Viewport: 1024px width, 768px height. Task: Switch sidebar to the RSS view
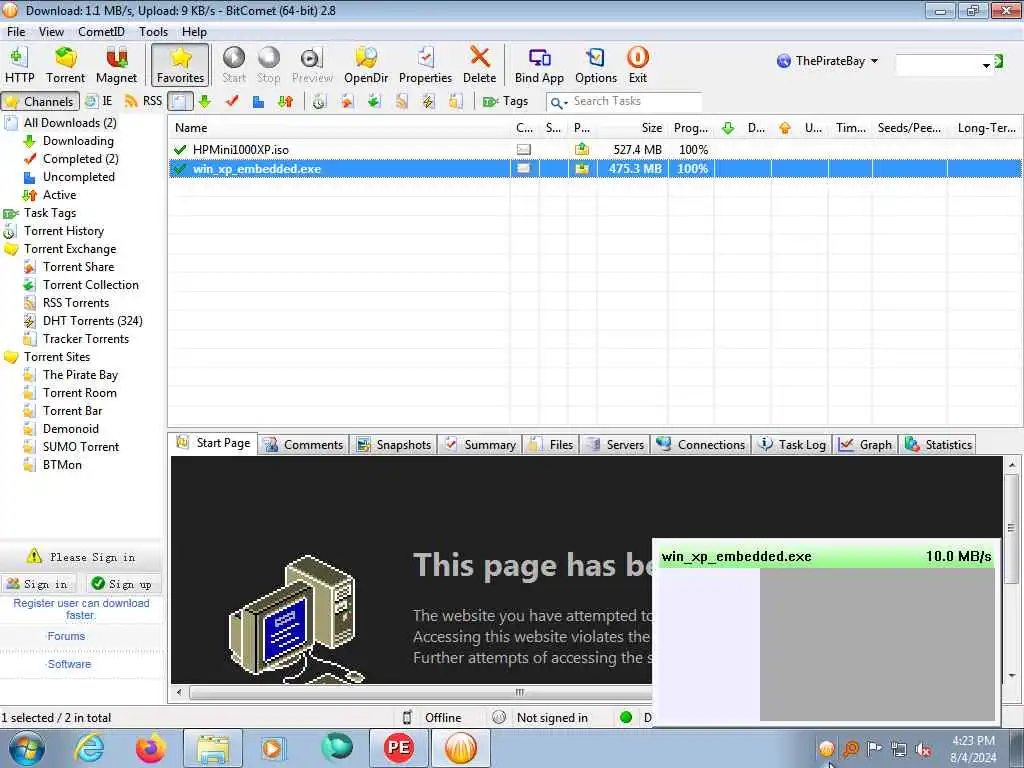[x=143, y=101]
